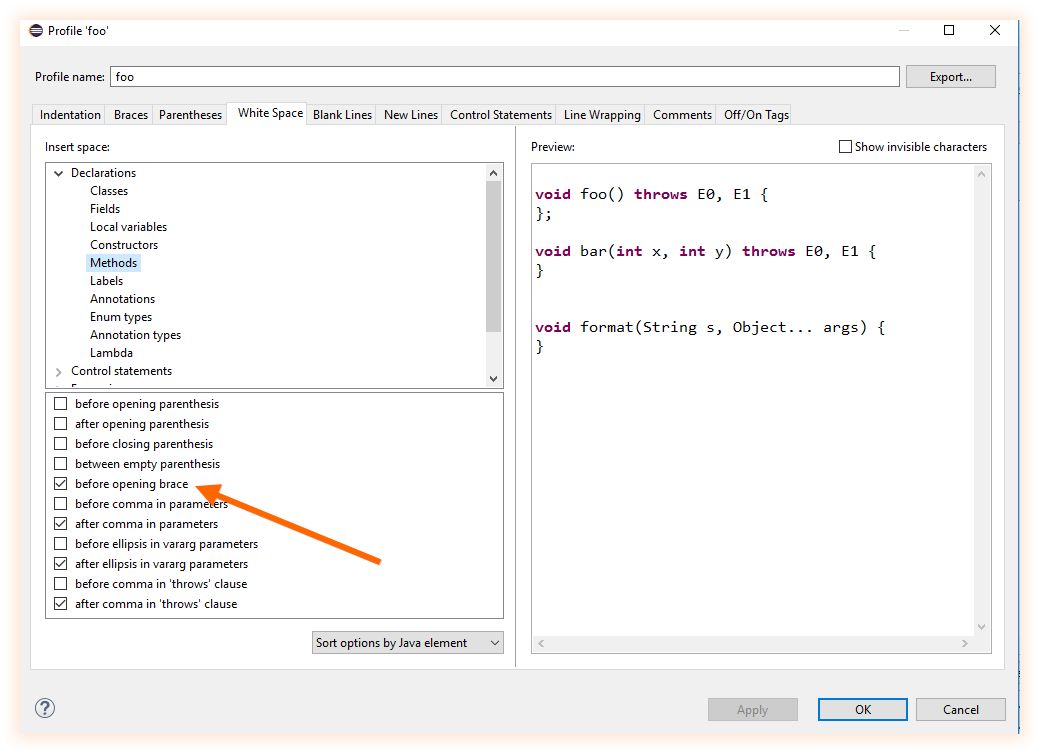
Task: Confirm with the OK button
Action: click(862, 710)
